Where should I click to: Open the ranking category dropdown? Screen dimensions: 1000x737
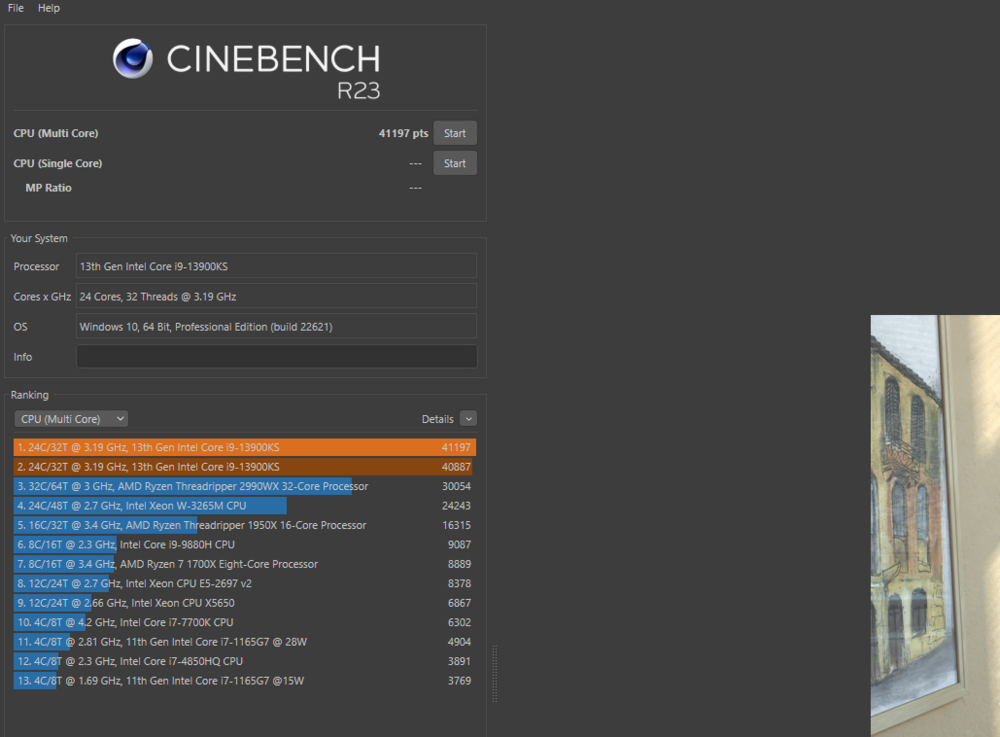tap(70, 419)
